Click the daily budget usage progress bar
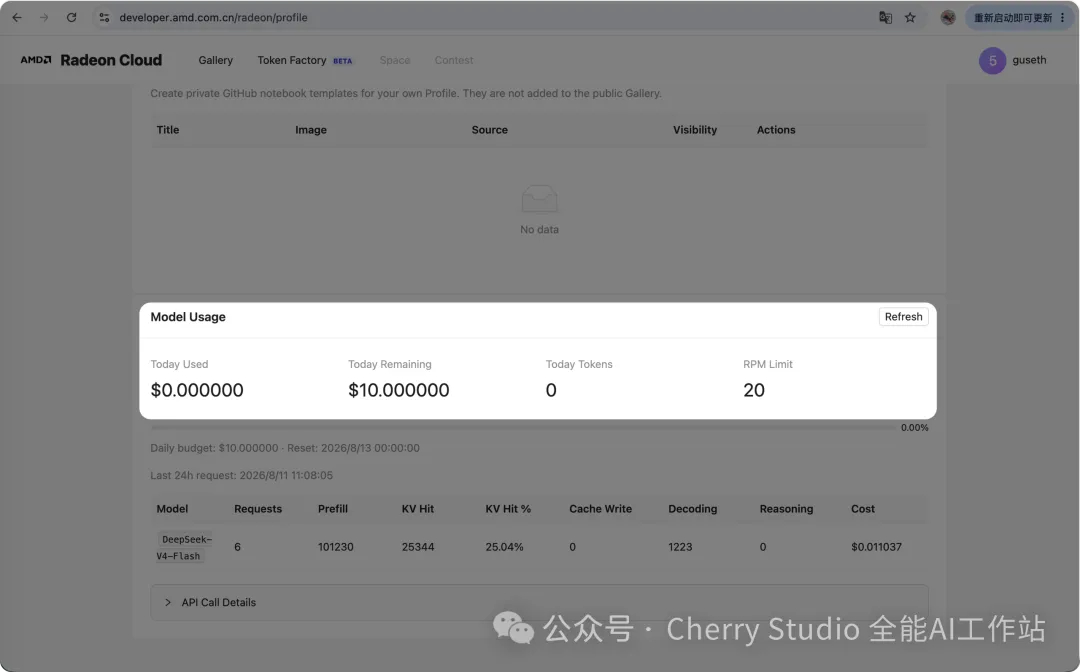The image size is (1080, 672). pyautogui.click(x=523, y=428)
